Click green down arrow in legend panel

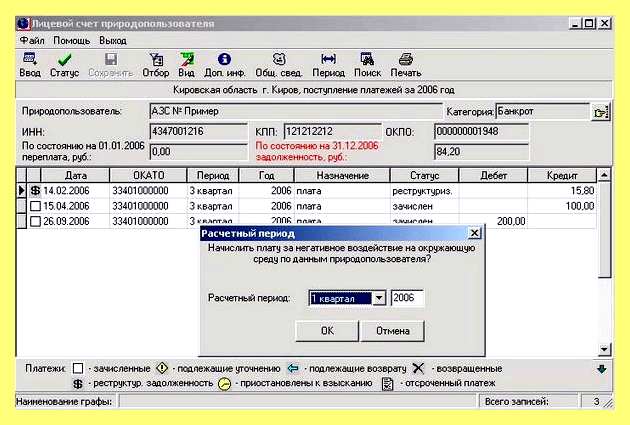point(601,369)
